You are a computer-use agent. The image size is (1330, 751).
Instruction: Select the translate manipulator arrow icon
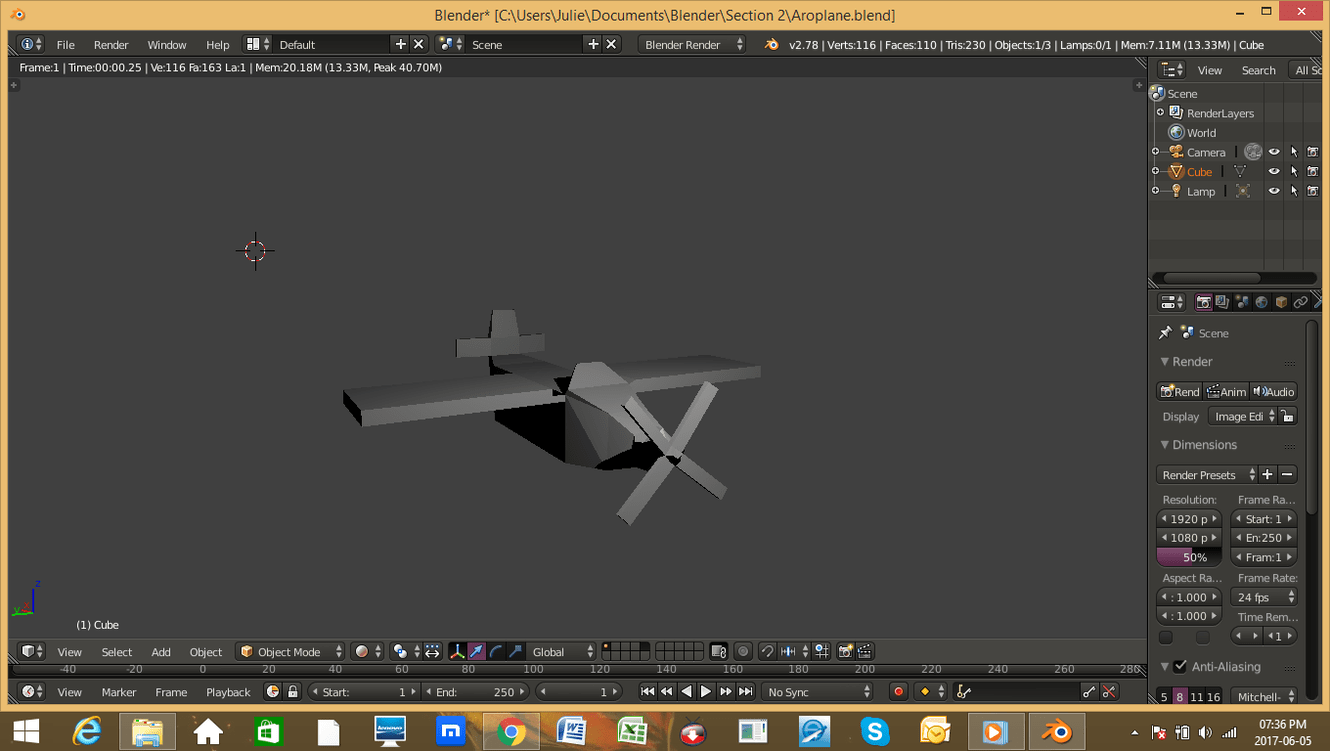[x=477, y=652]
